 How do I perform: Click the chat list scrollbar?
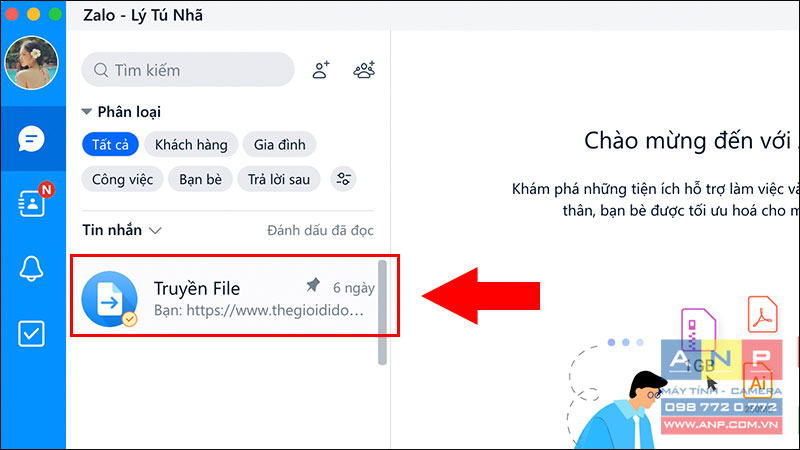(x=382, y=312)
